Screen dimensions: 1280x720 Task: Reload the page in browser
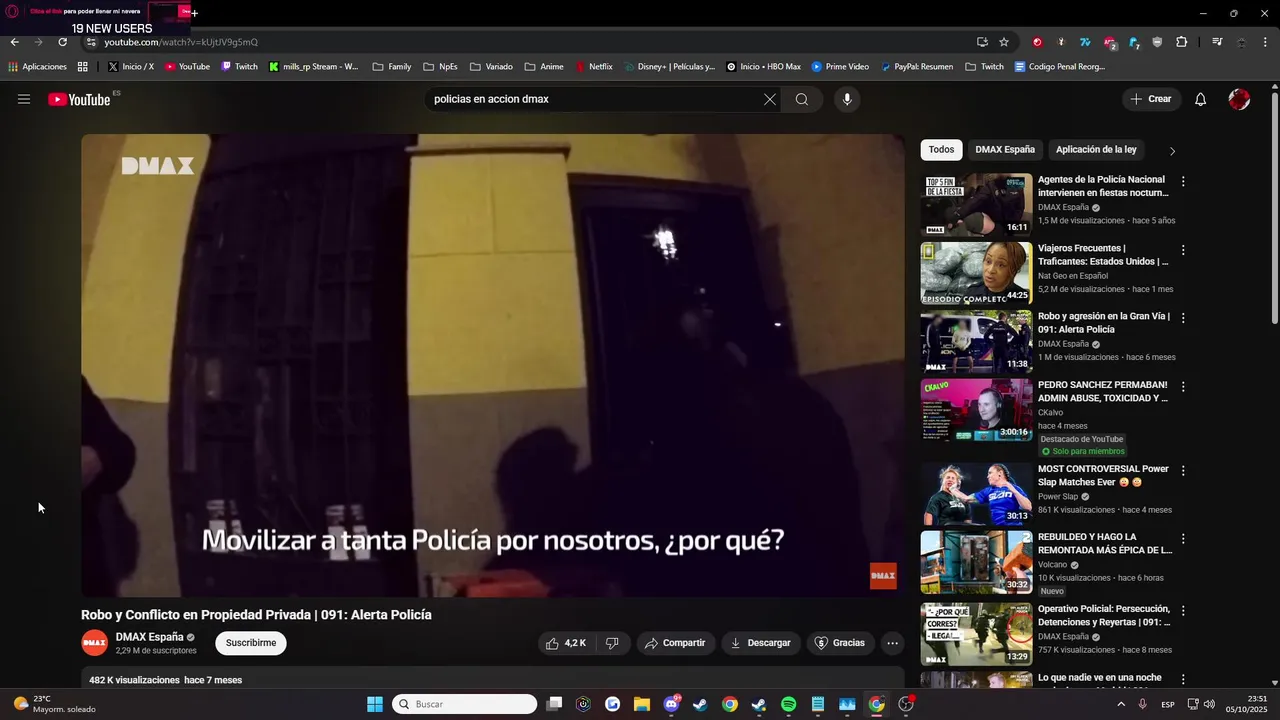click(62, 42)
